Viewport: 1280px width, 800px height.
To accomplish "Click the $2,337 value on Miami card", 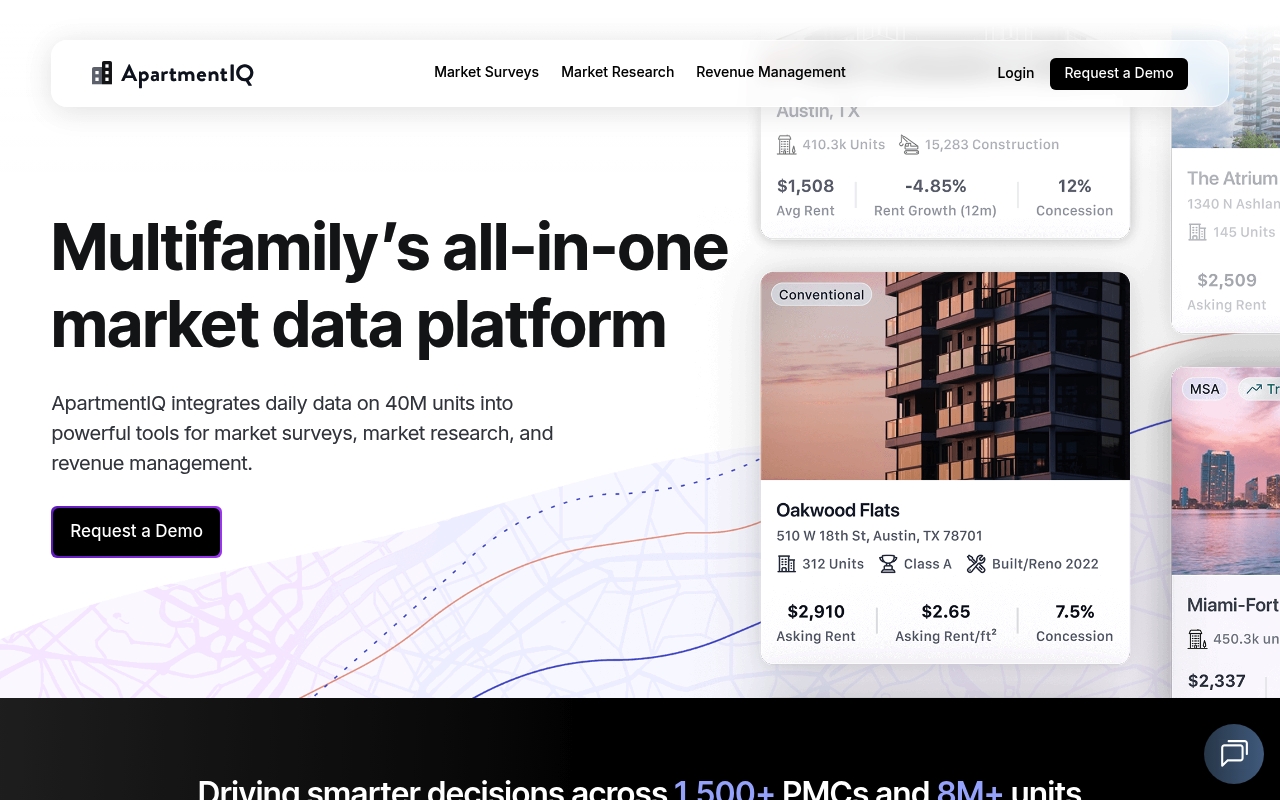I will pos(1217,682).
